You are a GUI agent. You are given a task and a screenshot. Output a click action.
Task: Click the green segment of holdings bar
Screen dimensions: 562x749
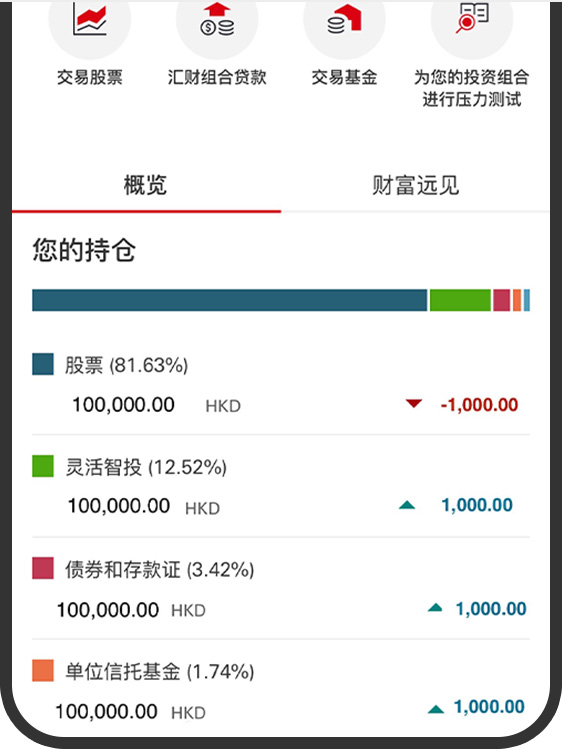pos(460,300)
